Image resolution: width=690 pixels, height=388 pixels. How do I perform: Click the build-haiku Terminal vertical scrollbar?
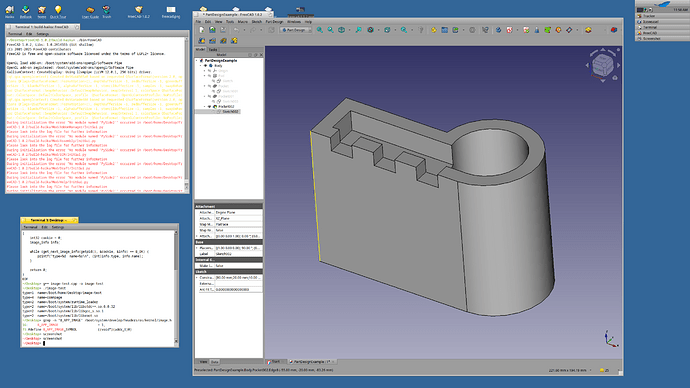[187, 113]
